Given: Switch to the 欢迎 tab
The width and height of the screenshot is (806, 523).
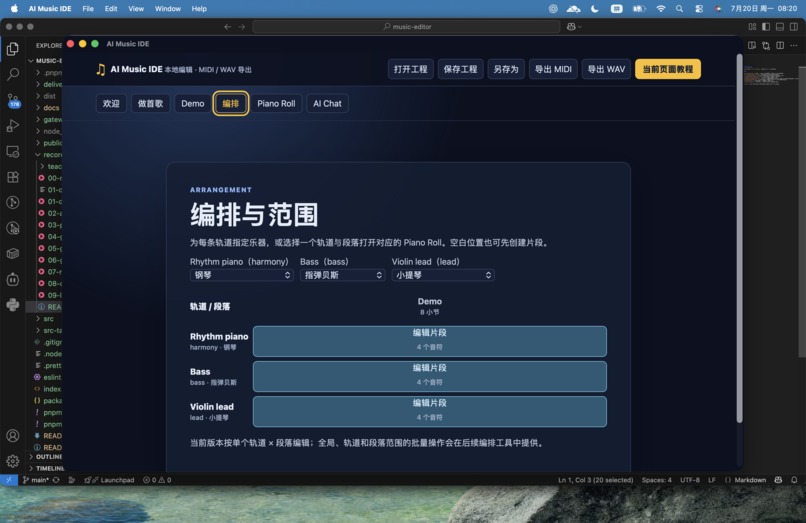Looking at the screenshot, I should coord(111,103).
